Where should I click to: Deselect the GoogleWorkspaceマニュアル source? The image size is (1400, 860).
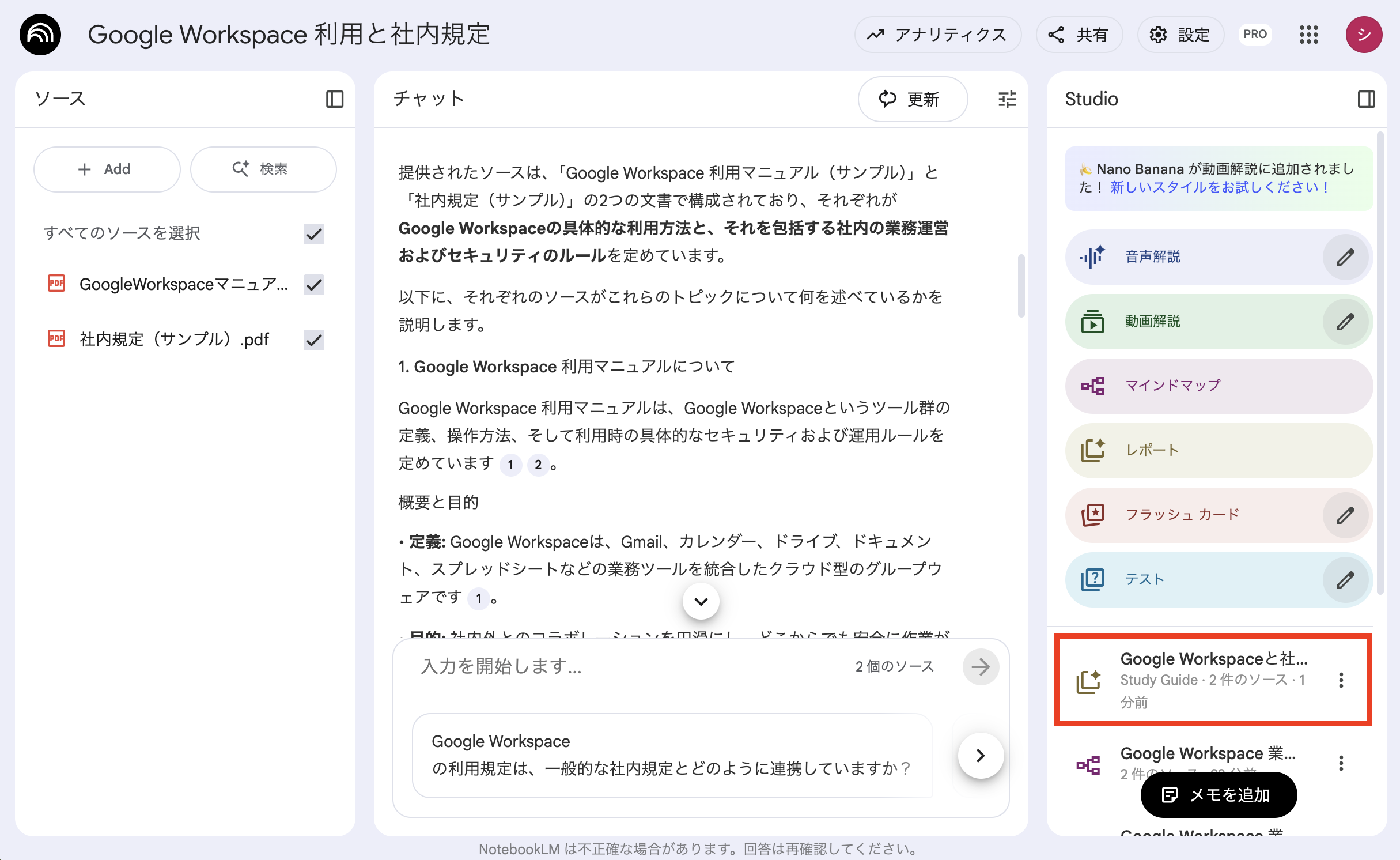point(314,284)
